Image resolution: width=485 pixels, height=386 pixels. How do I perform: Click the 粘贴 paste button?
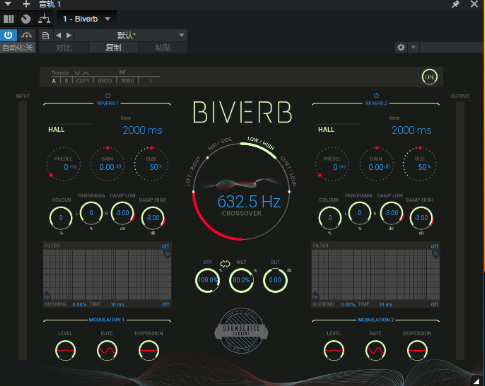163,48
